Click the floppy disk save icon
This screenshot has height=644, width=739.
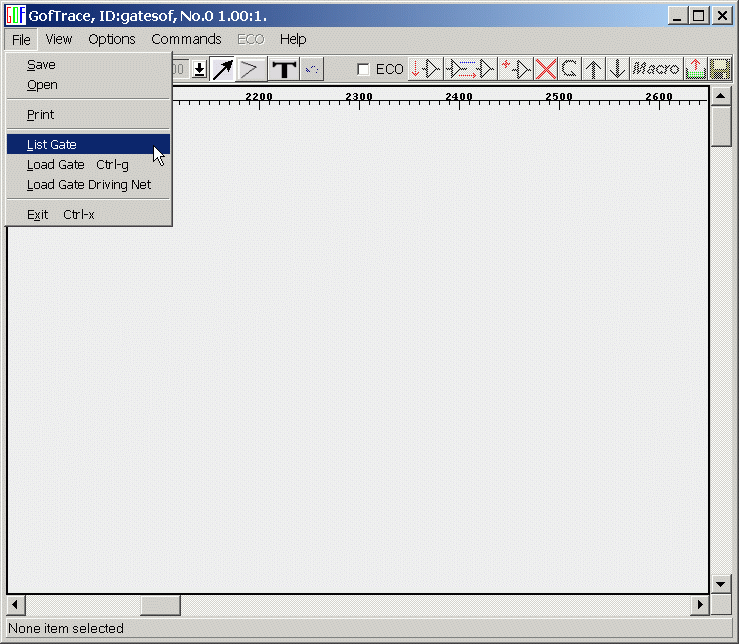719,69
